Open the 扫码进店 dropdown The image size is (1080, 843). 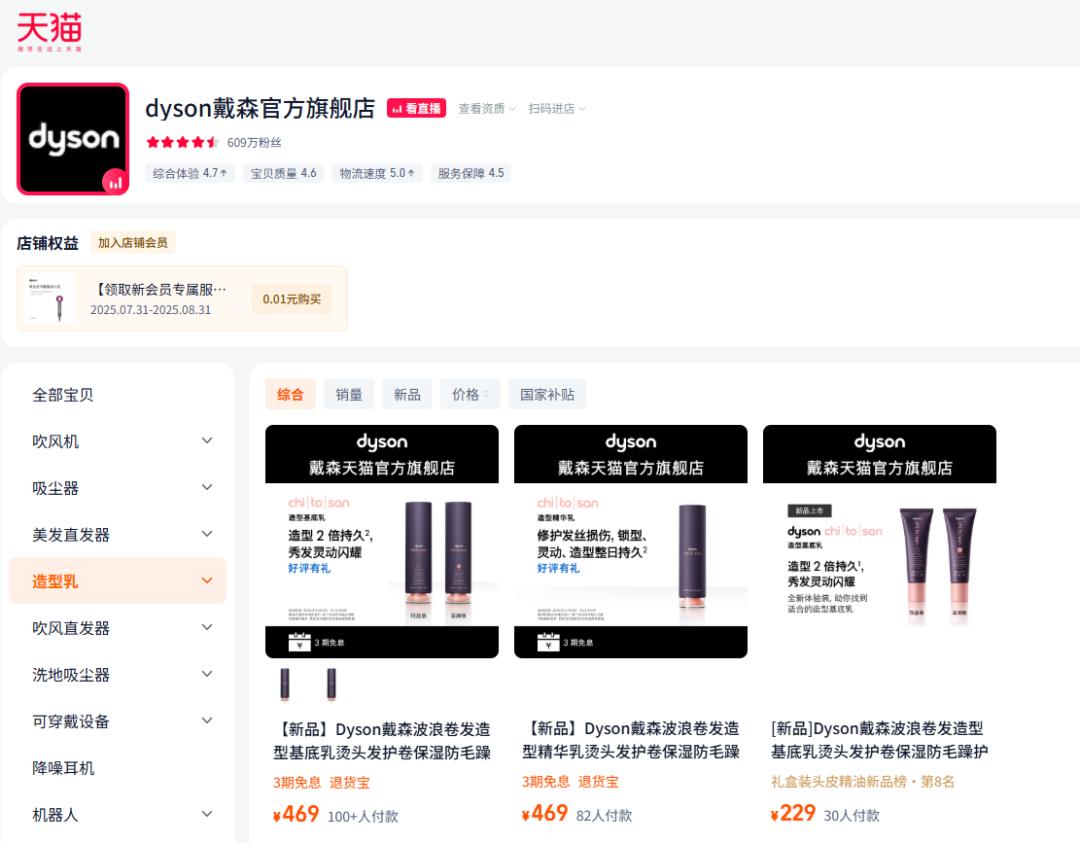(x=557, y=109)
